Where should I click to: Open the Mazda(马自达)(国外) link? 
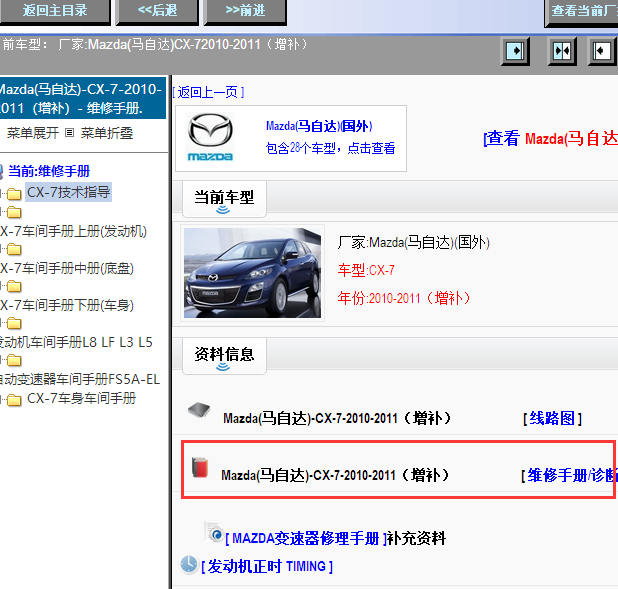click(319, 127)
